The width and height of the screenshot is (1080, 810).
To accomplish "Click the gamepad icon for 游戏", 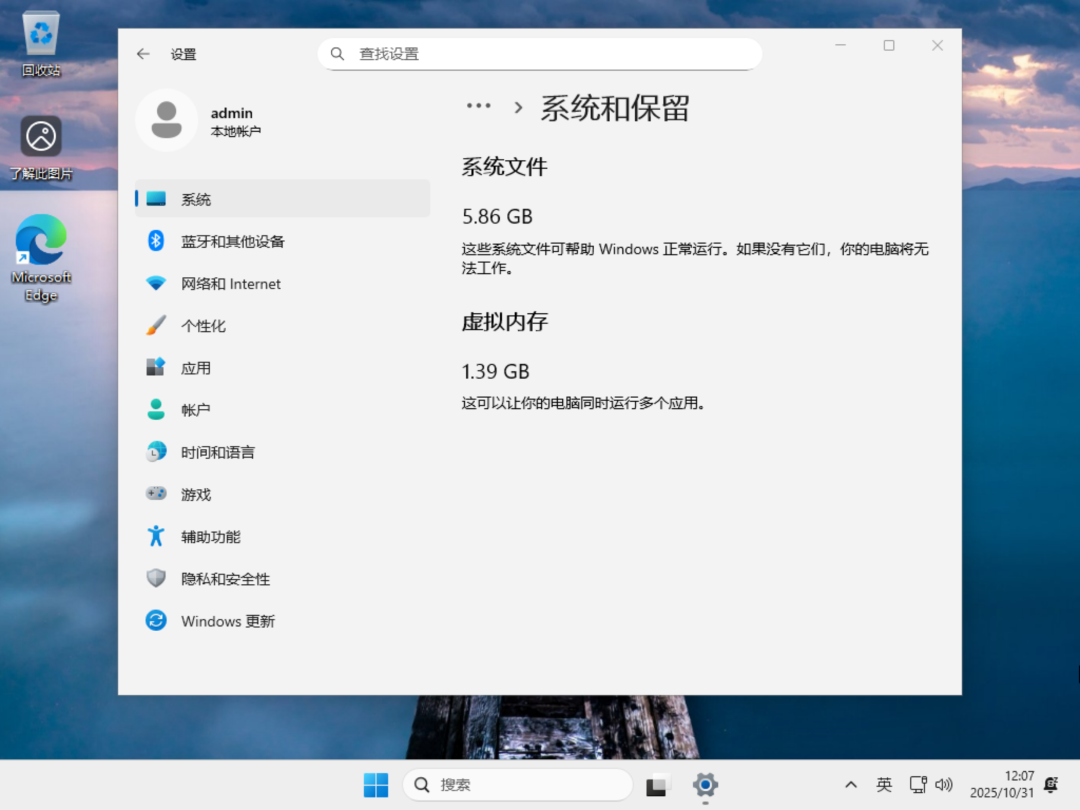I will pyautogui.click(x=156, y=493).
